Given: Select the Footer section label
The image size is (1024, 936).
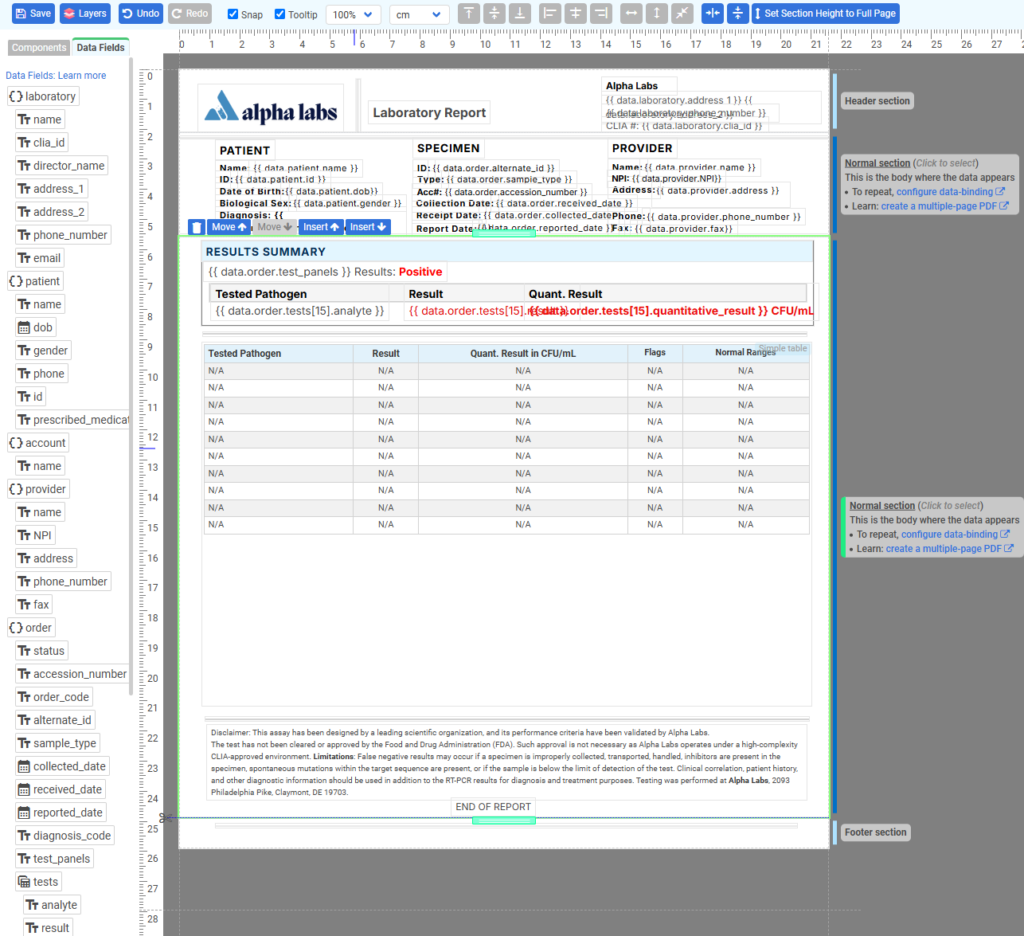Looking at the screenshot, I should 875,832.
